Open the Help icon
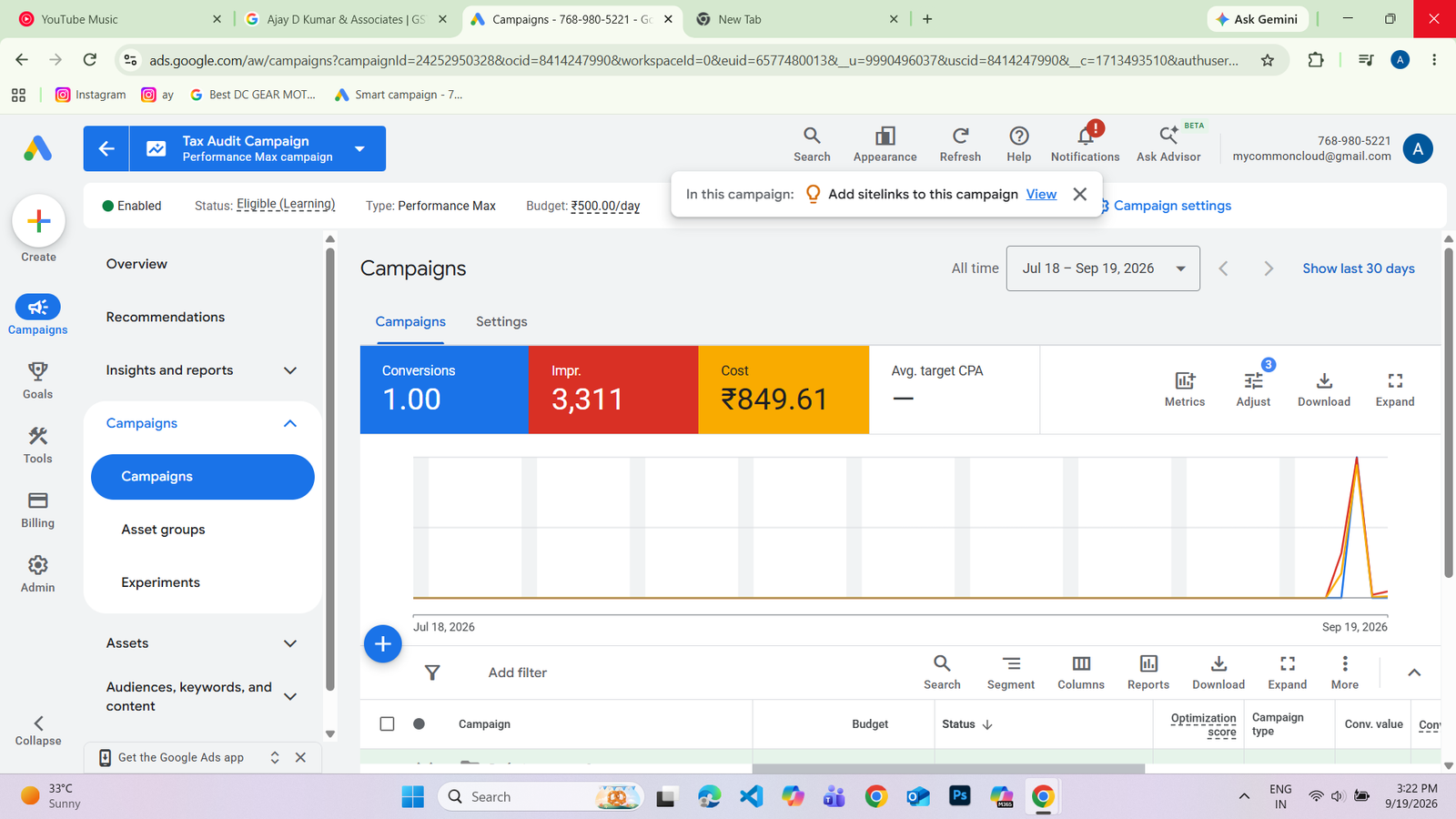 click(1018, 145)
